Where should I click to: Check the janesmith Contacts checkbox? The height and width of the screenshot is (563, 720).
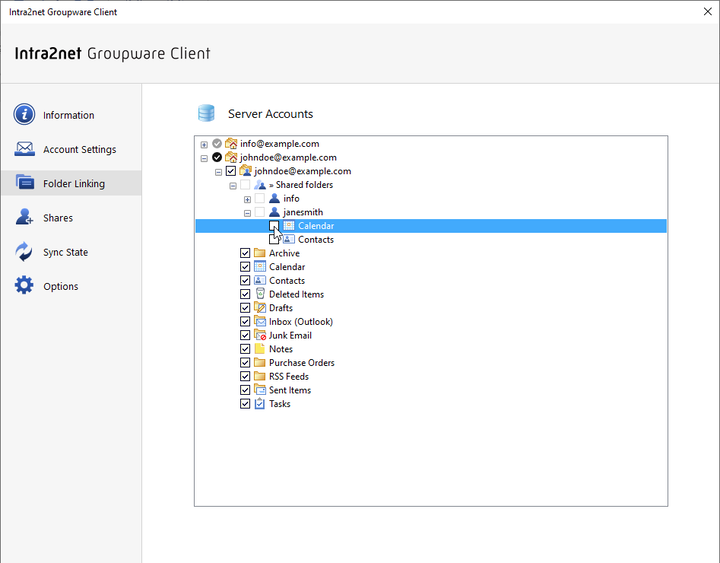tap(274, 239)
